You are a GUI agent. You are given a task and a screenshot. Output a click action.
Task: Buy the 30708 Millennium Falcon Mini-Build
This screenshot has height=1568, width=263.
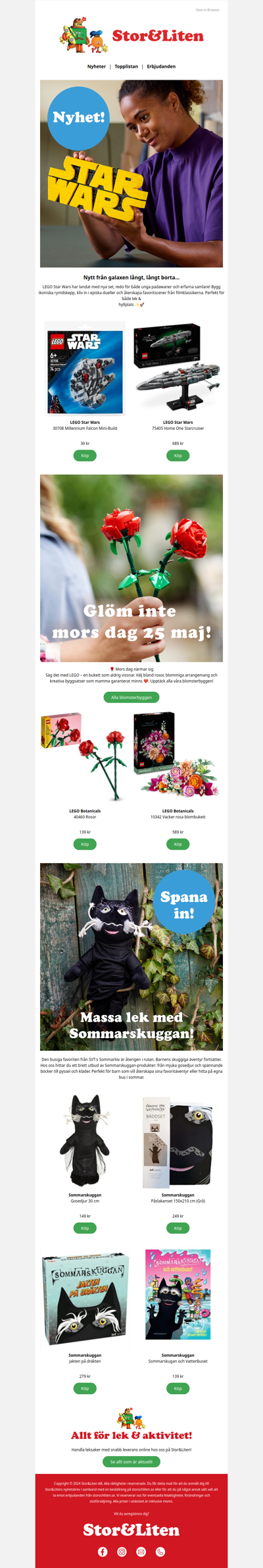point(85,456)
